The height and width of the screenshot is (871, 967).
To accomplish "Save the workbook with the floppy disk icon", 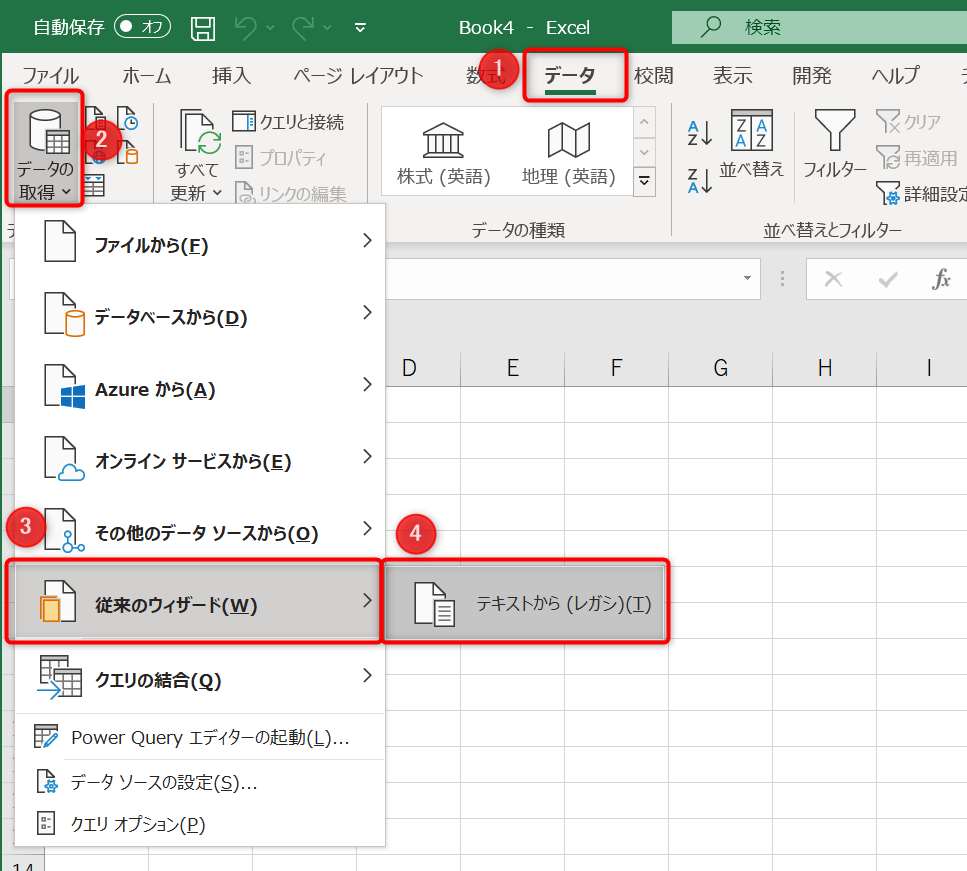I will point(203,28).
